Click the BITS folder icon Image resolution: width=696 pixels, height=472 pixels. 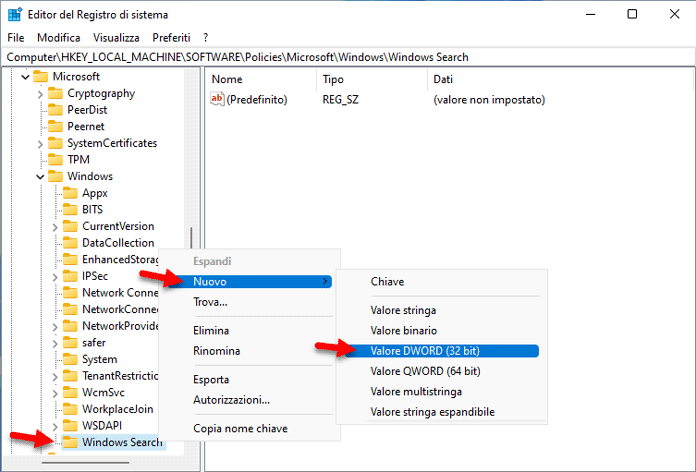(x=70, y=209)
